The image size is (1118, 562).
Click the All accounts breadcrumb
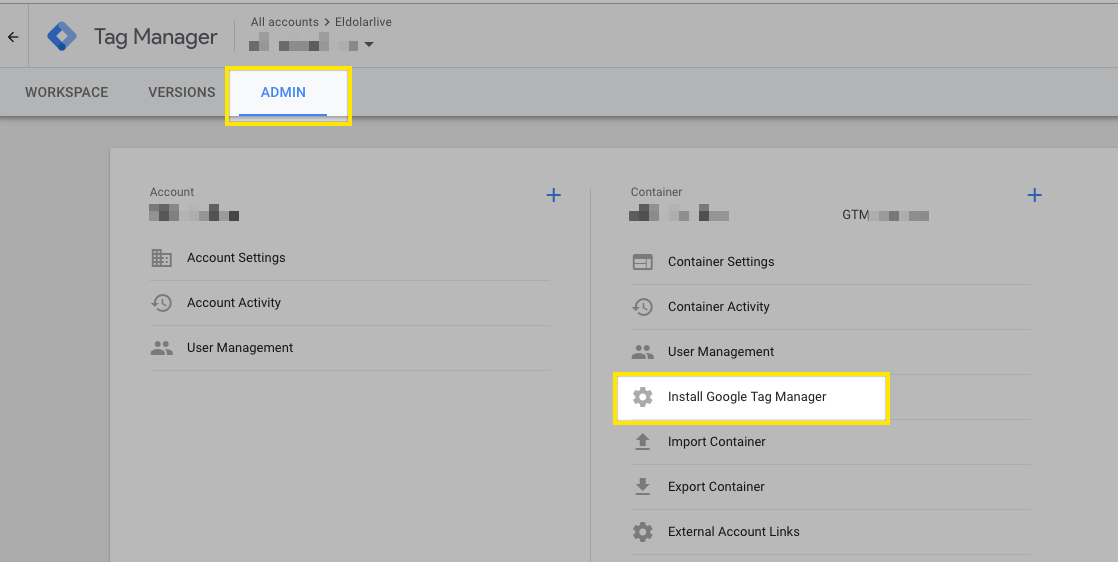(x=284, y=22)
